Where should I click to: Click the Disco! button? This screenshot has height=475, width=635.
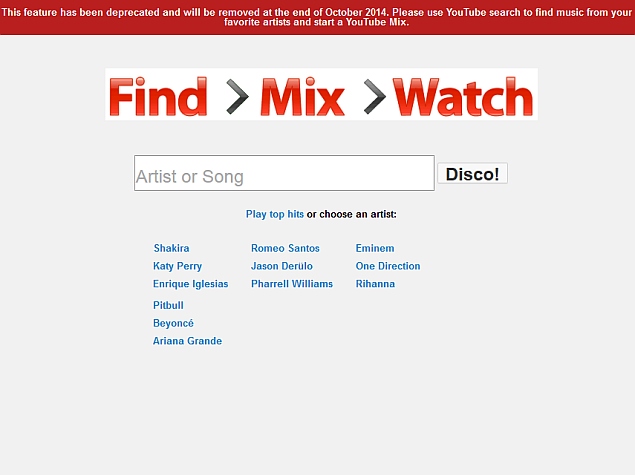click(472, 174)
